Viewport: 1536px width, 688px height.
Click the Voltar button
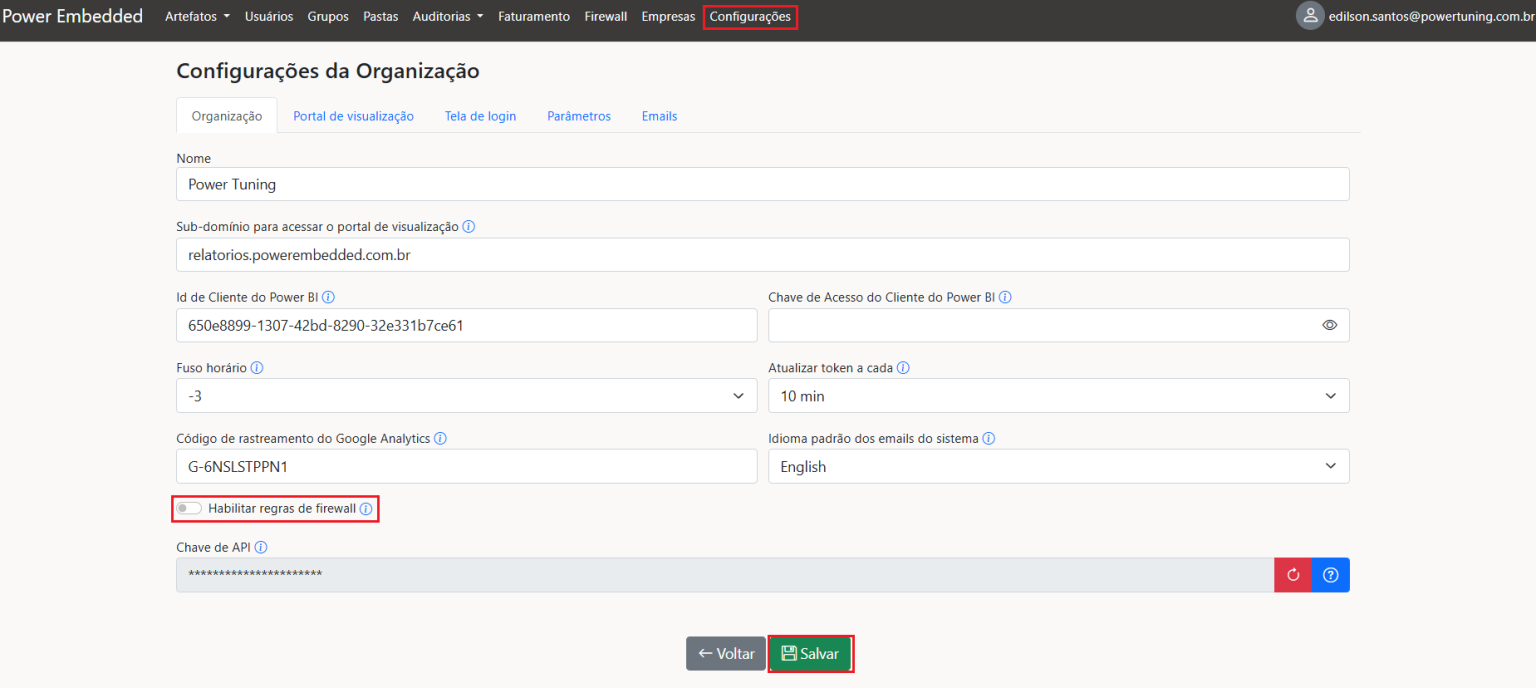pyautogui.click(x=726, y=654)
